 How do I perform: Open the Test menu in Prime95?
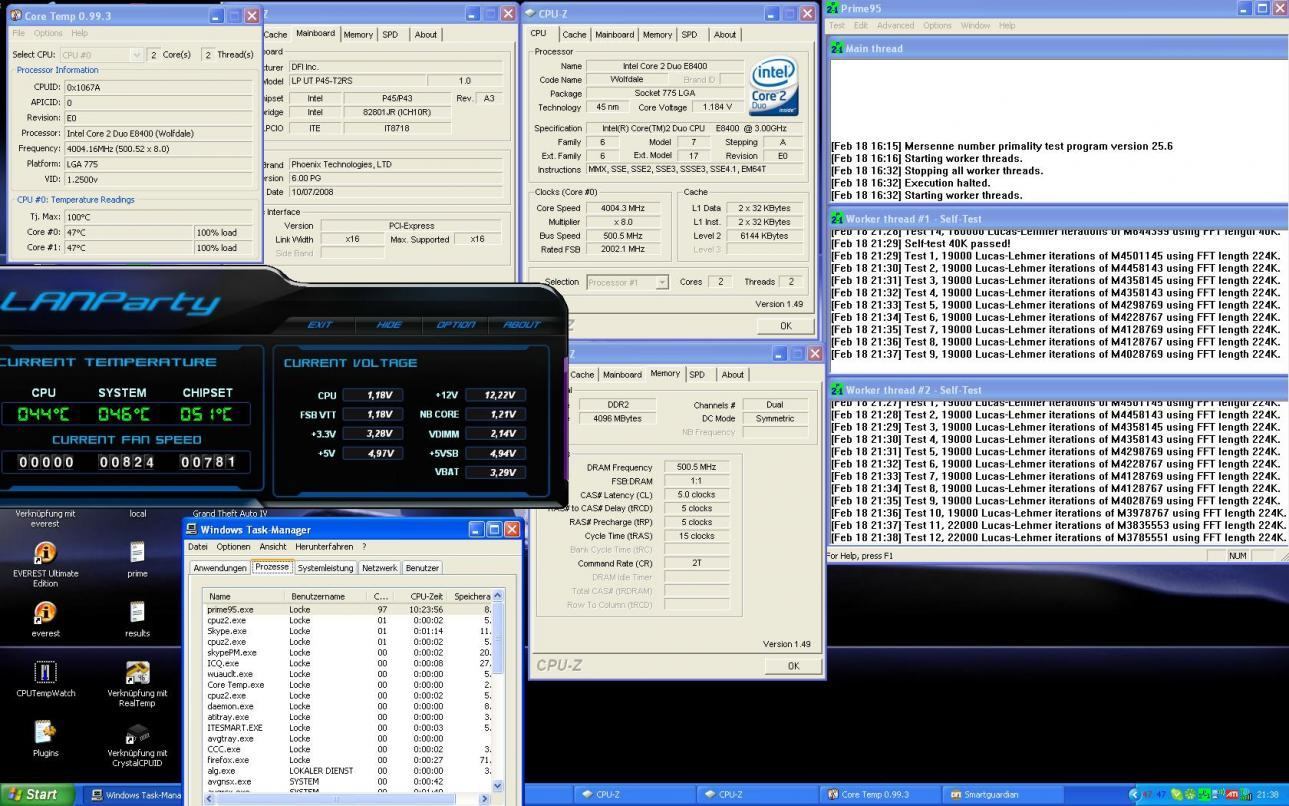(837, 26)
